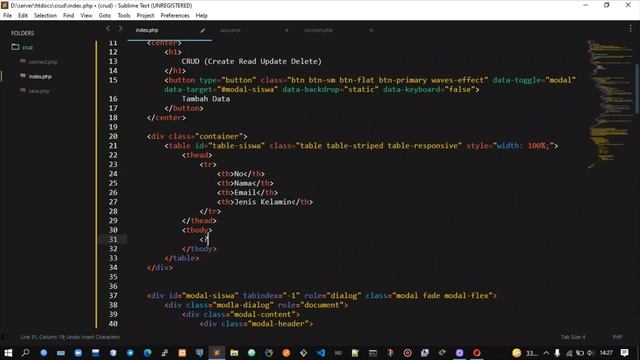Click the unsaved pencil icon on index.php tab

pos(202,30)
